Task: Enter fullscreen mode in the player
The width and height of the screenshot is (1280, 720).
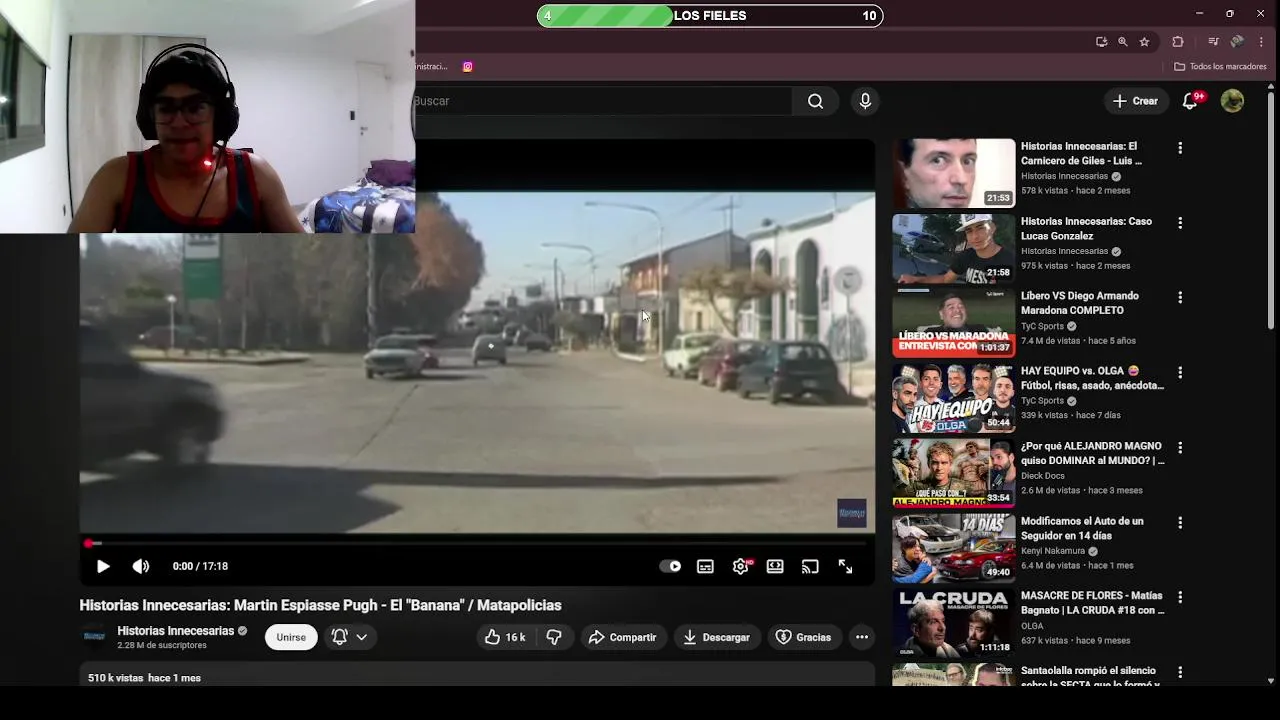Action: point(845,566)
